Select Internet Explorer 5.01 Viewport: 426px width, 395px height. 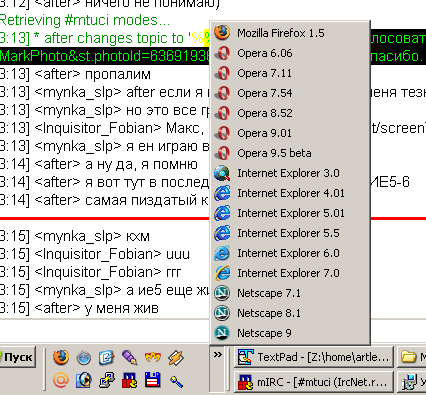tap(290, 213)
